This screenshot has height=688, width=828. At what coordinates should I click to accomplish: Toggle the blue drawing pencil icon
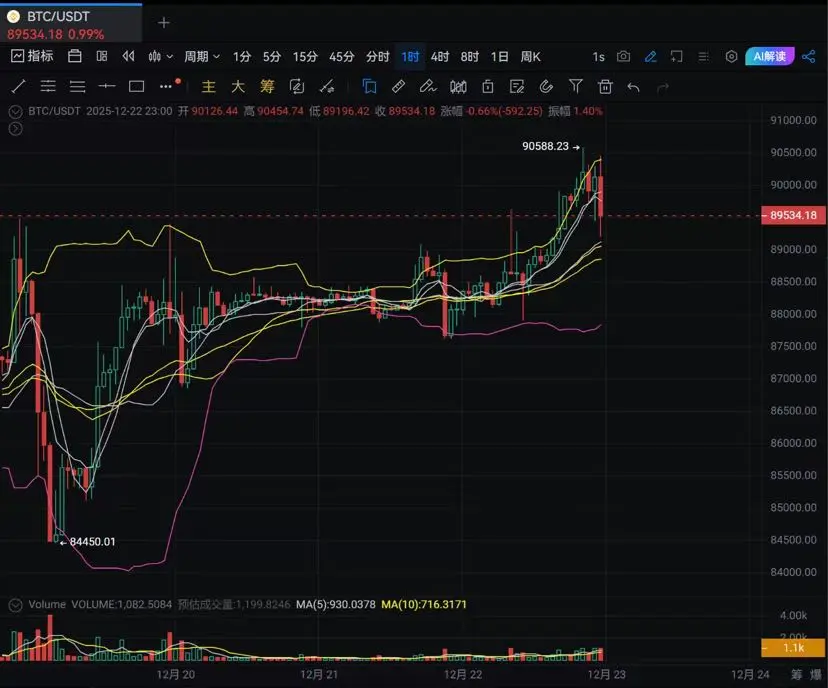coord(651,56)
